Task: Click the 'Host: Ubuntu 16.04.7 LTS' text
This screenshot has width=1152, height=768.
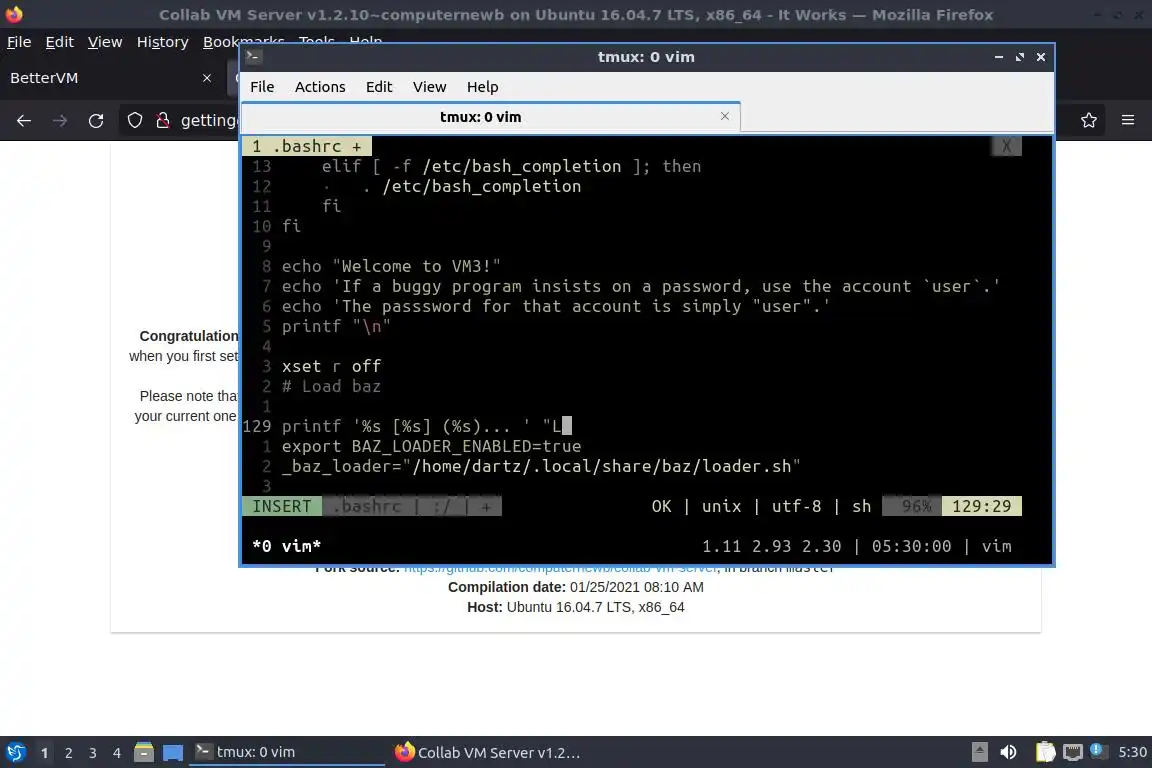Action: (575, 607)
